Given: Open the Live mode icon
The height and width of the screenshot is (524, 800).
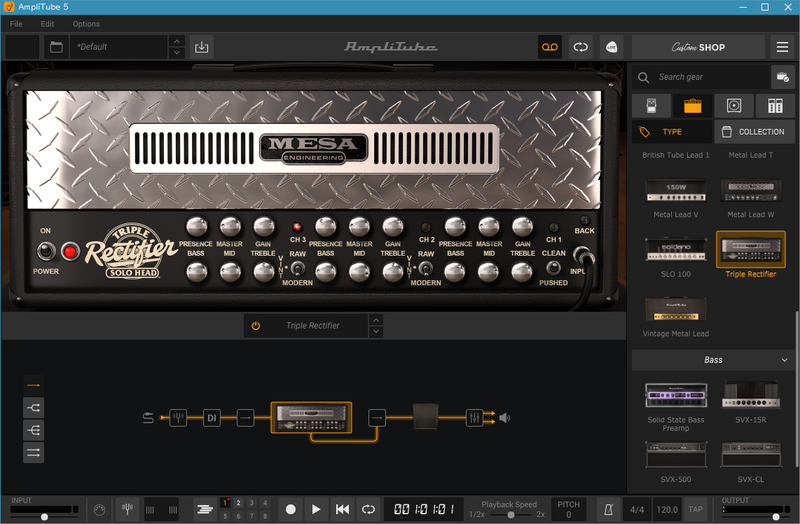Looking at the screenshot, I should point(611,47).
